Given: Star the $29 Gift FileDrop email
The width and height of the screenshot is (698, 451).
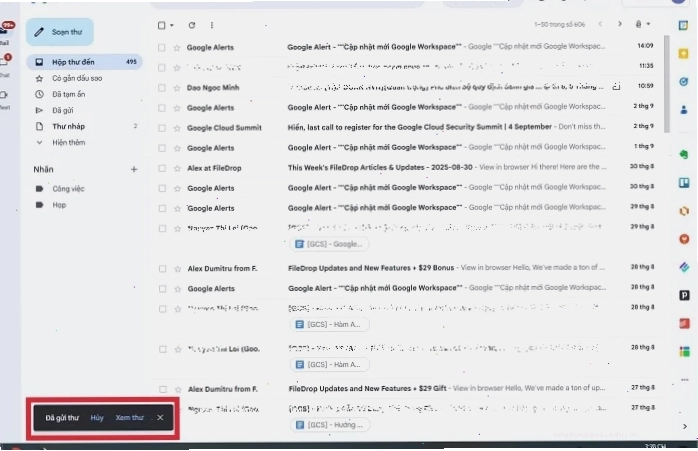Looking at the screenshot, I should pos(178,390).
